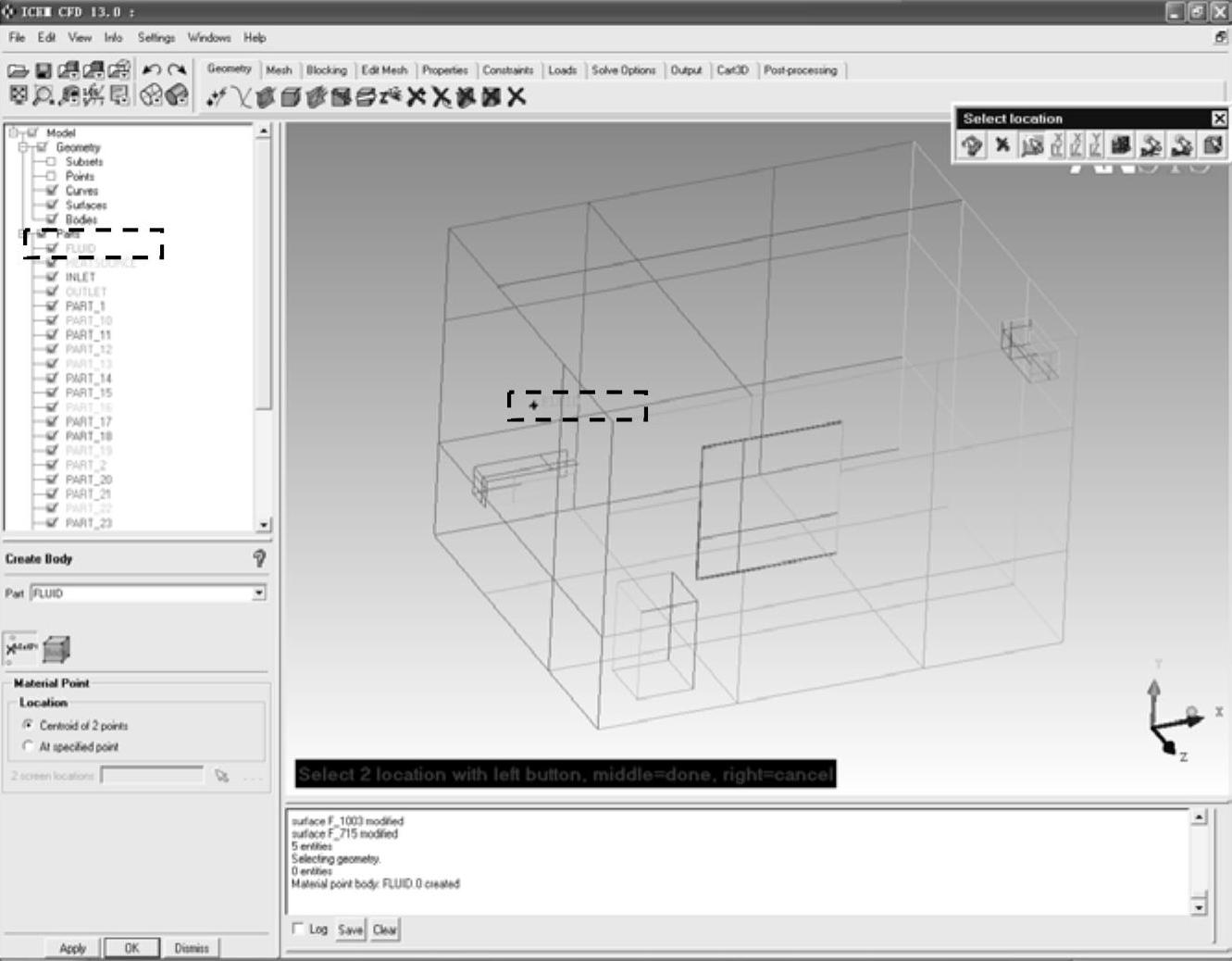
Task: Open the File menu
Action: (x=17, y=38)
